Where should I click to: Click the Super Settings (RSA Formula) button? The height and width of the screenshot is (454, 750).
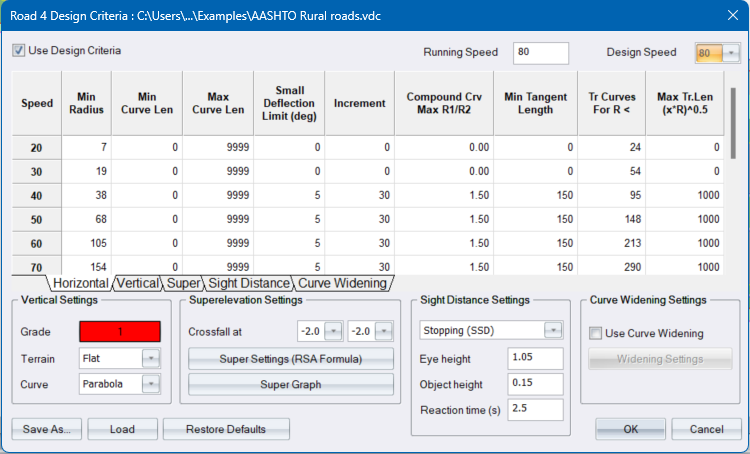[x=291, y=358]
